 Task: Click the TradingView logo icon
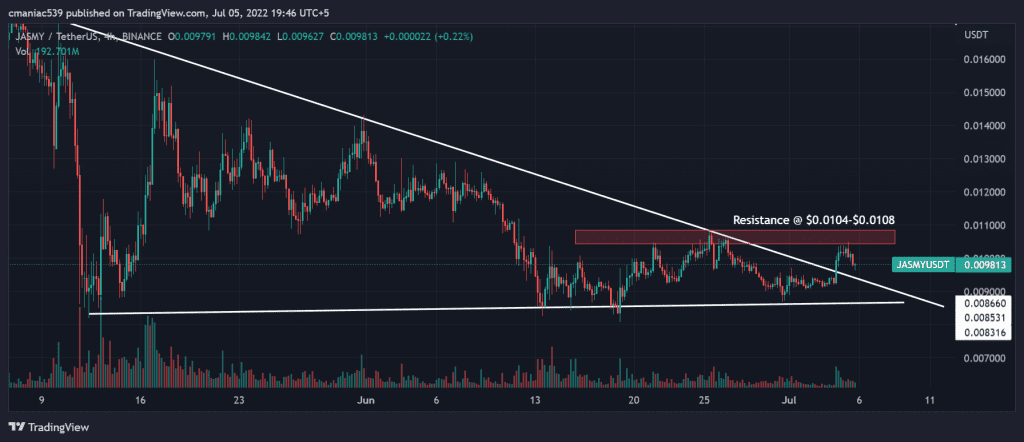16,427
